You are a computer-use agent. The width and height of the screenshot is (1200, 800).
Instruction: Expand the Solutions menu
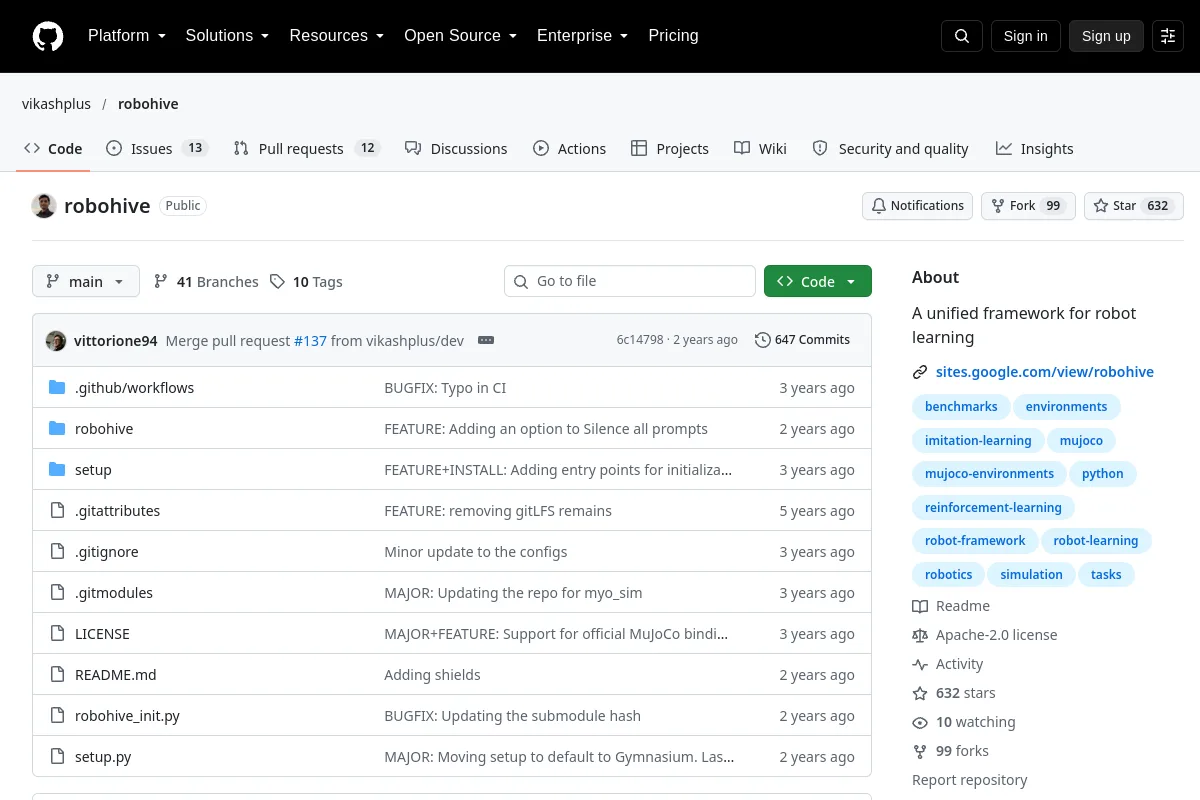[227, 36]
